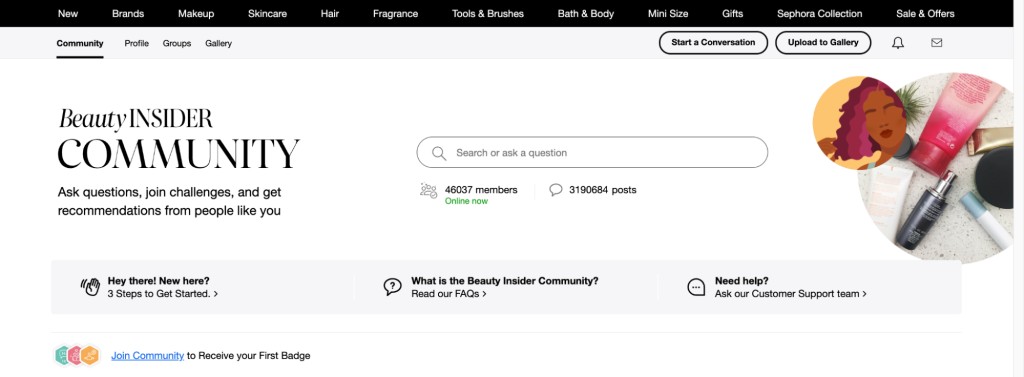Viewport: 1024px width, 377px height.
Task: Click the Start a Conversation button
Action: (713, 42)
